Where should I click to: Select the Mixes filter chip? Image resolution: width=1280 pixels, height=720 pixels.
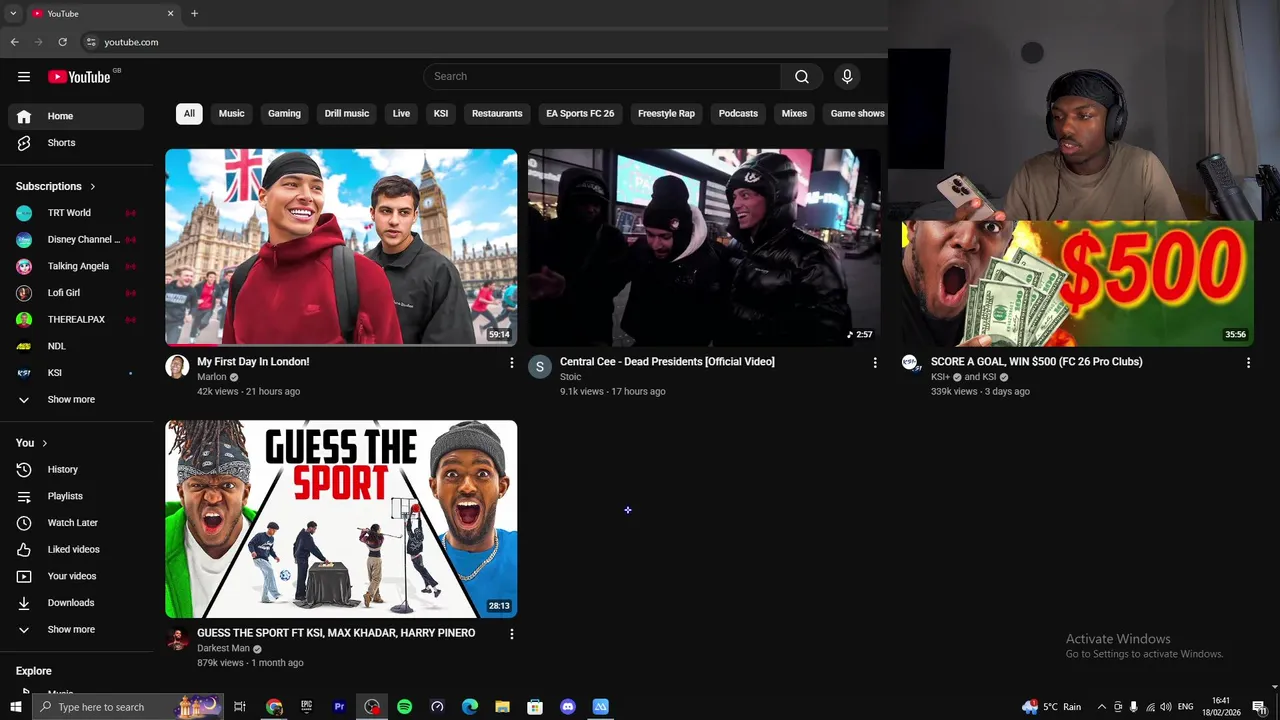pyautogui.click(x=794, y=114)
